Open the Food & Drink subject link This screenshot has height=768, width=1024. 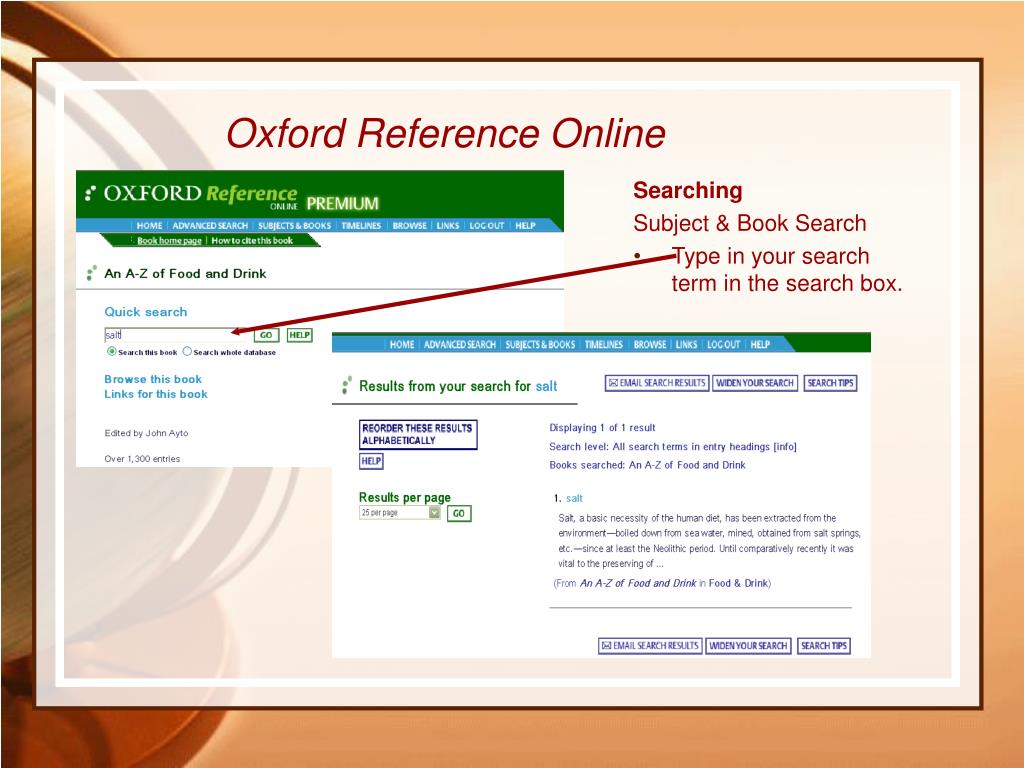coord(738,583)
